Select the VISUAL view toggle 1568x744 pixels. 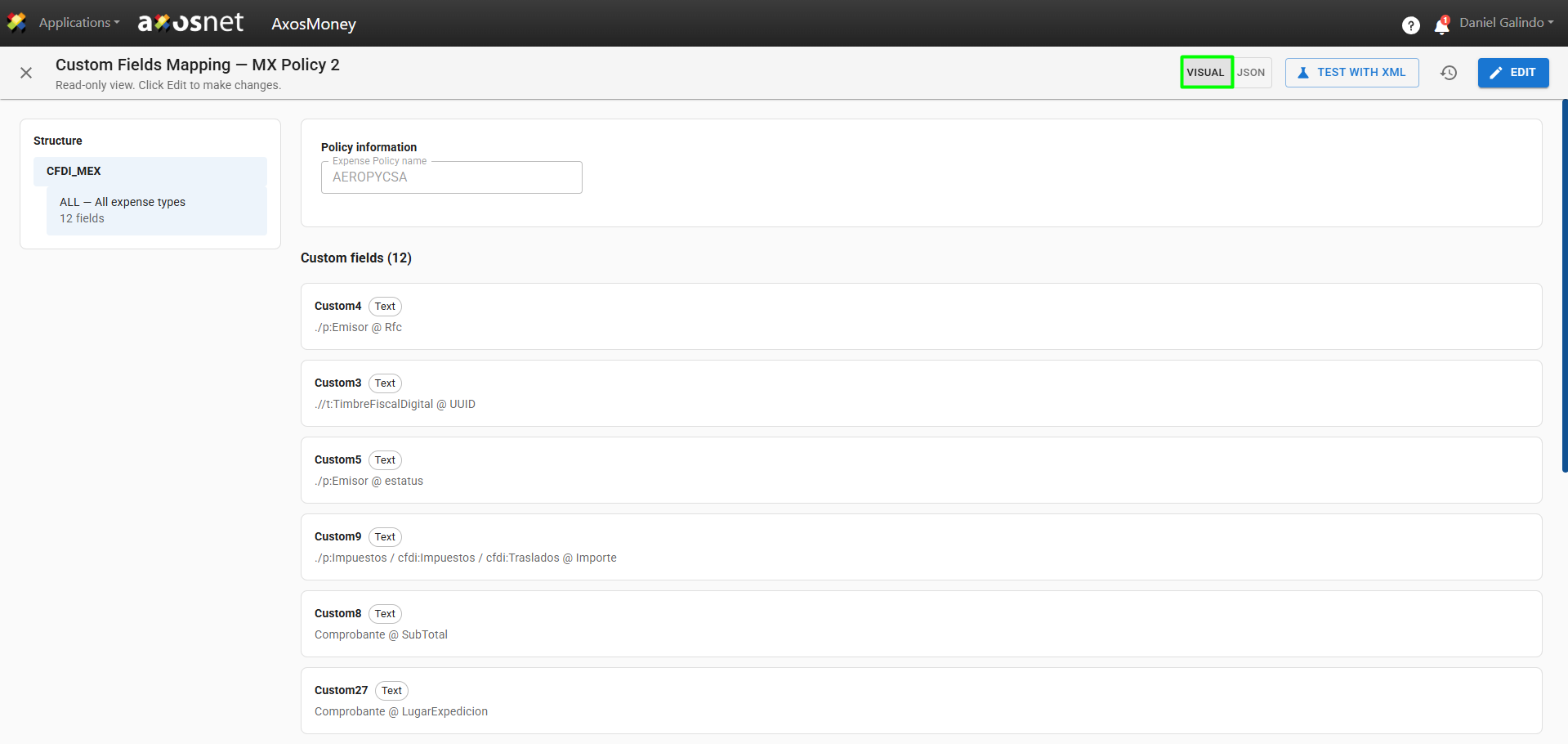tap(1206, 73)
